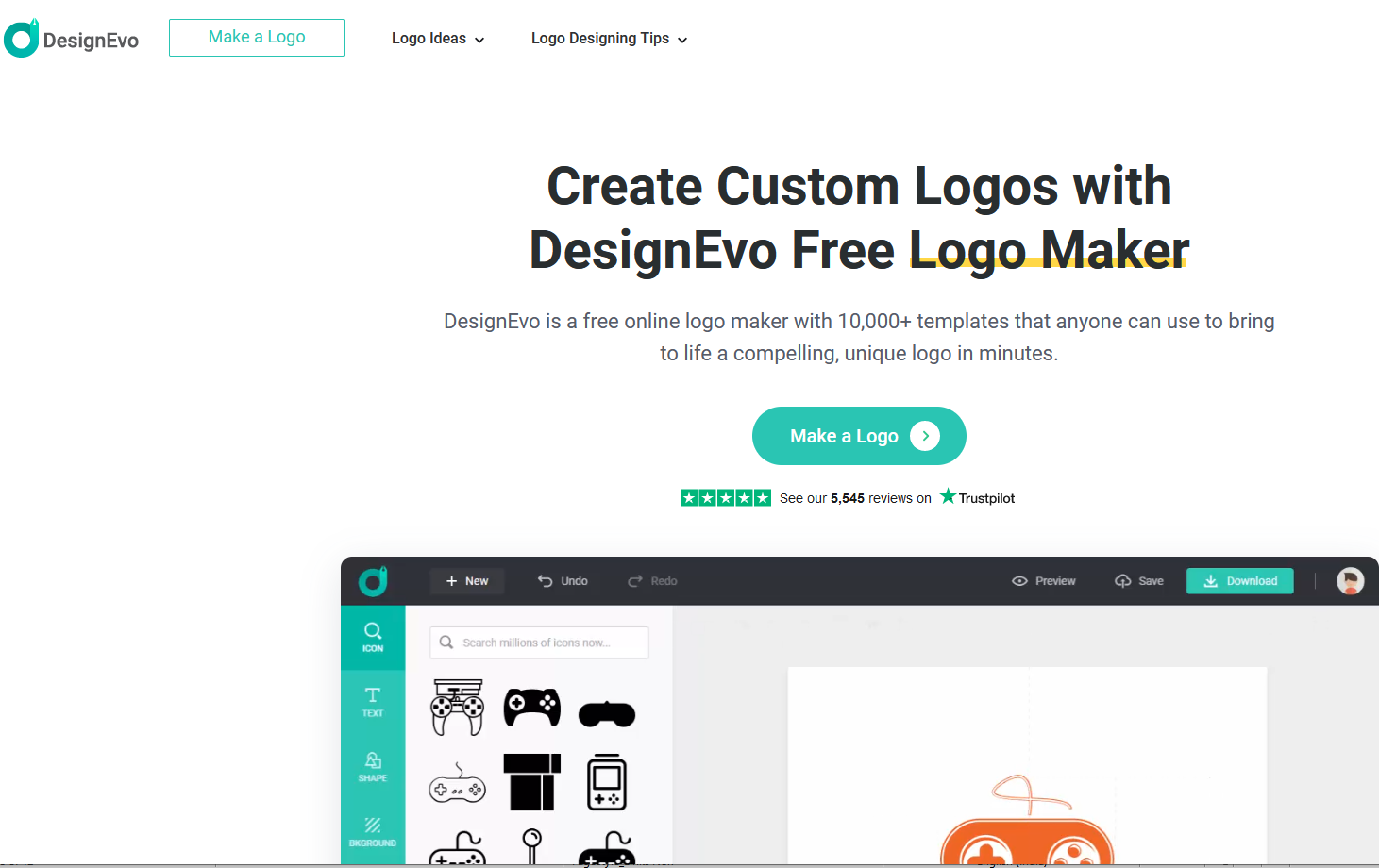Open the BKGROUND sidebar tool
This screenshot has width=1379, height=868.
coord(373,832)
